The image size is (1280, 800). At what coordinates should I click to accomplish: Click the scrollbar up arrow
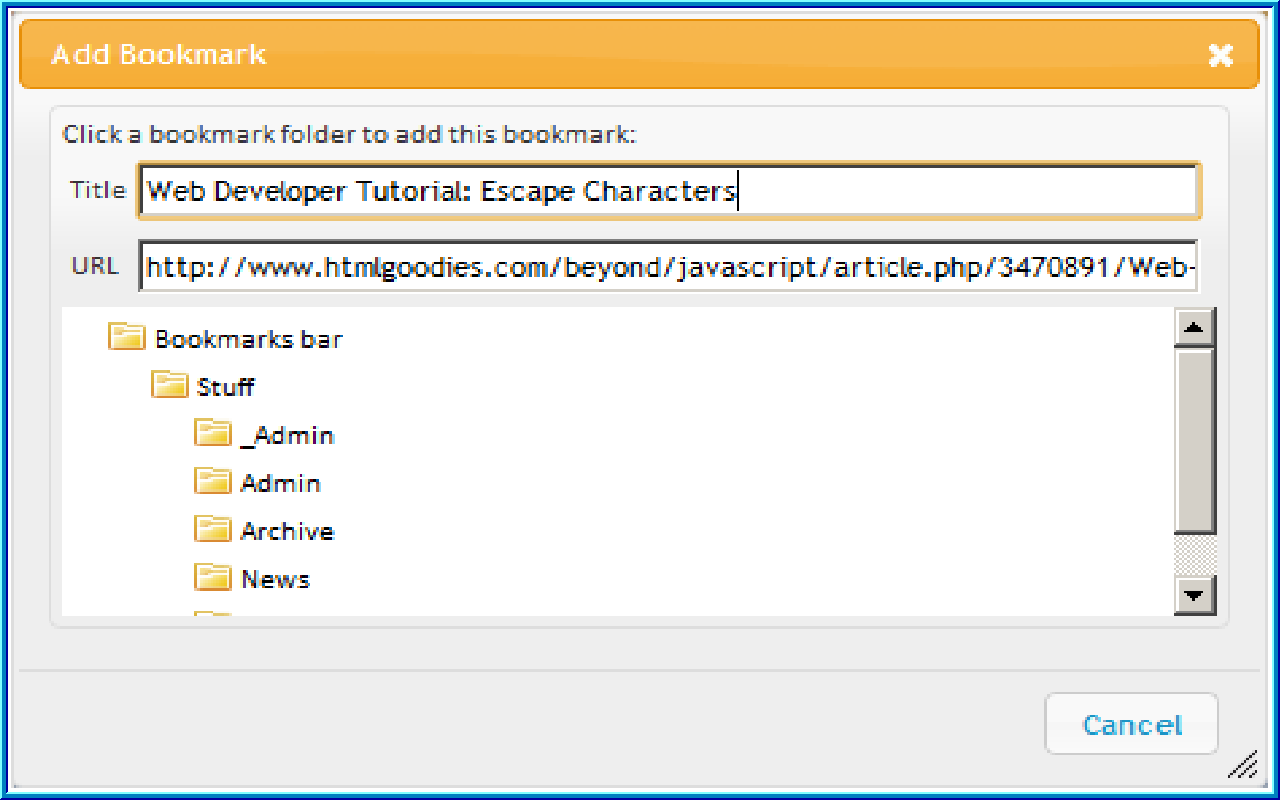(1195, 326)
